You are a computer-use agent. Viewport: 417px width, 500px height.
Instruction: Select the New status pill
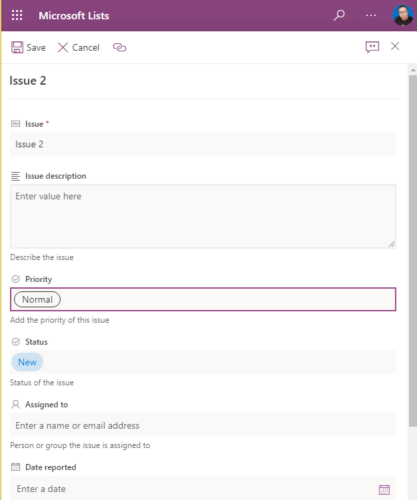pyautogui.click(x=27, y=362)
